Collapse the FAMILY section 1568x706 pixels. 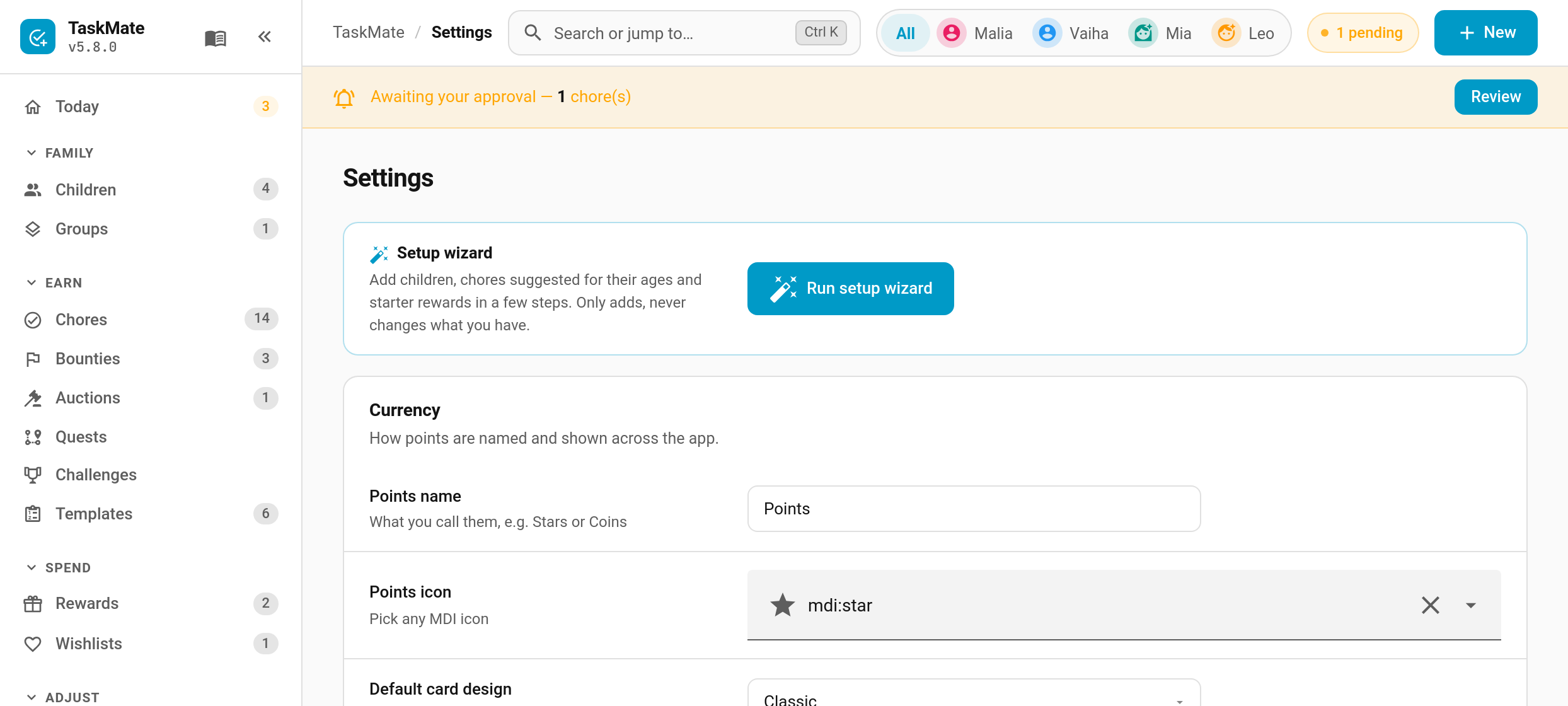click(x=61, y=153)
